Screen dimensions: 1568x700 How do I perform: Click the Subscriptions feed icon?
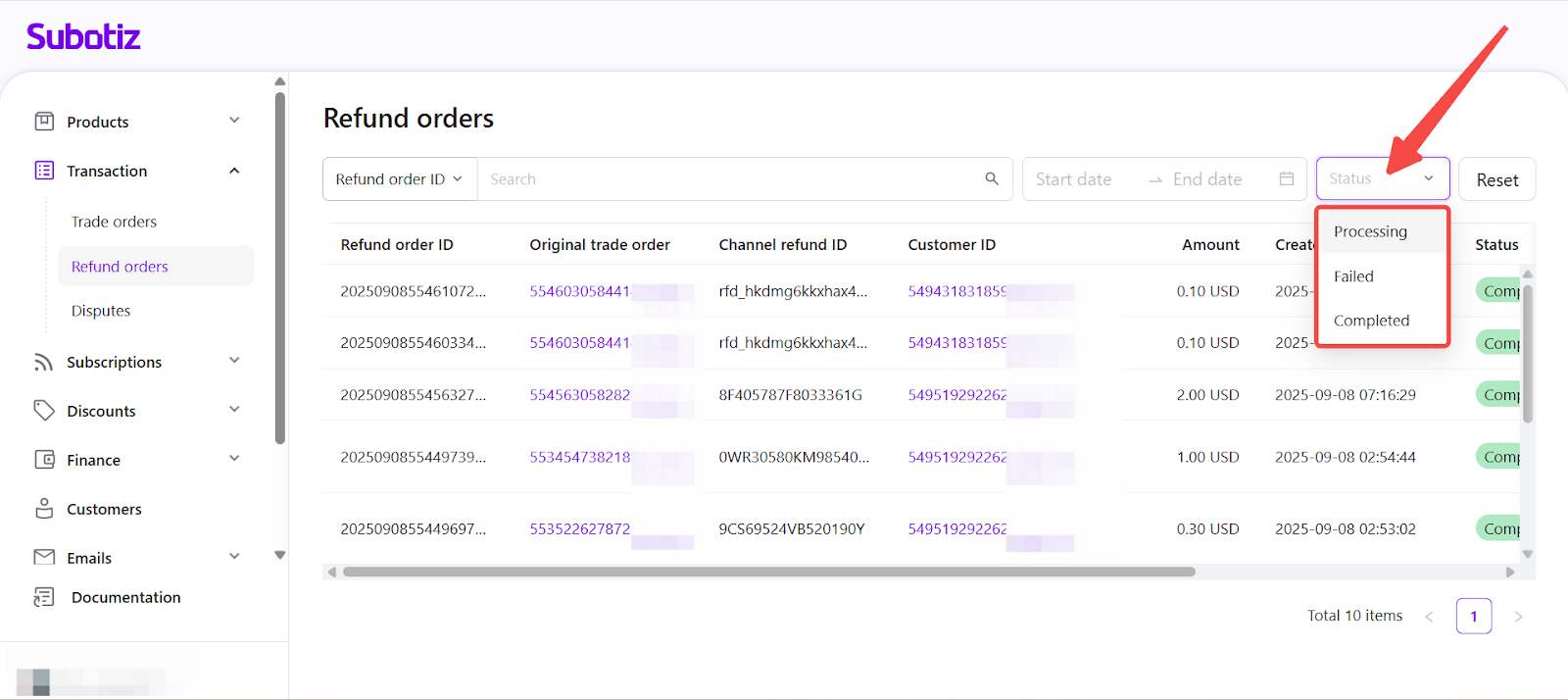[x=44, y=362]
